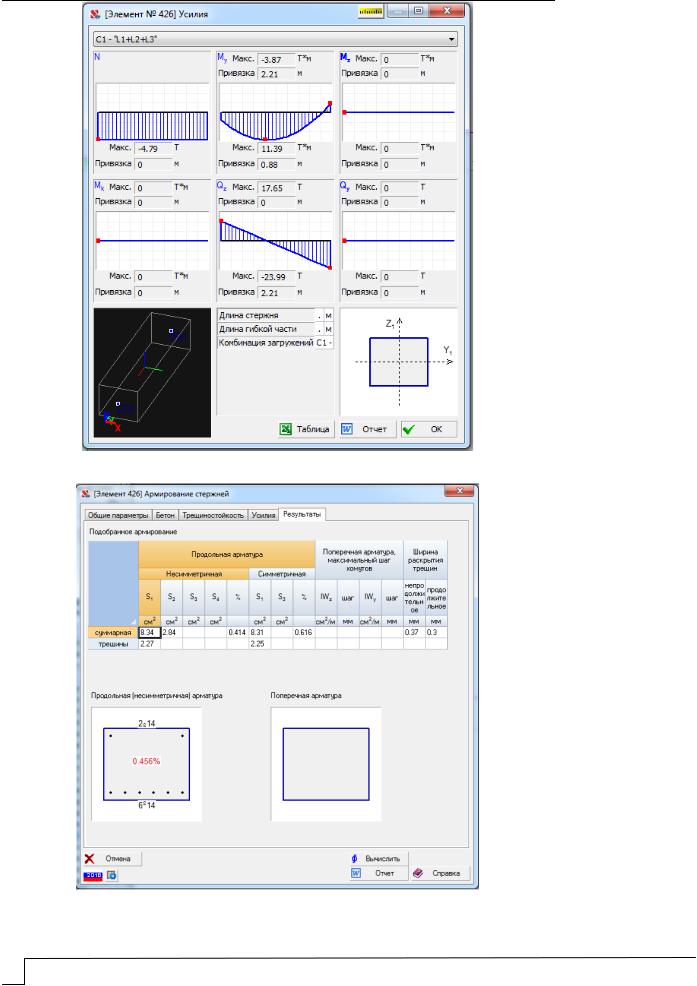Click the трещины cell 2.27
Screen dimensions: 697x986
coord(149,644)
